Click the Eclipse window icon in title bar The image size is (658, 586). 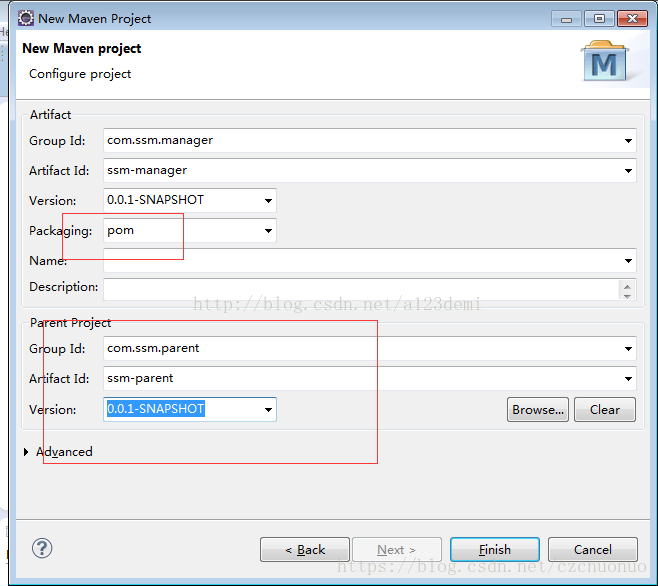[26, 18]
